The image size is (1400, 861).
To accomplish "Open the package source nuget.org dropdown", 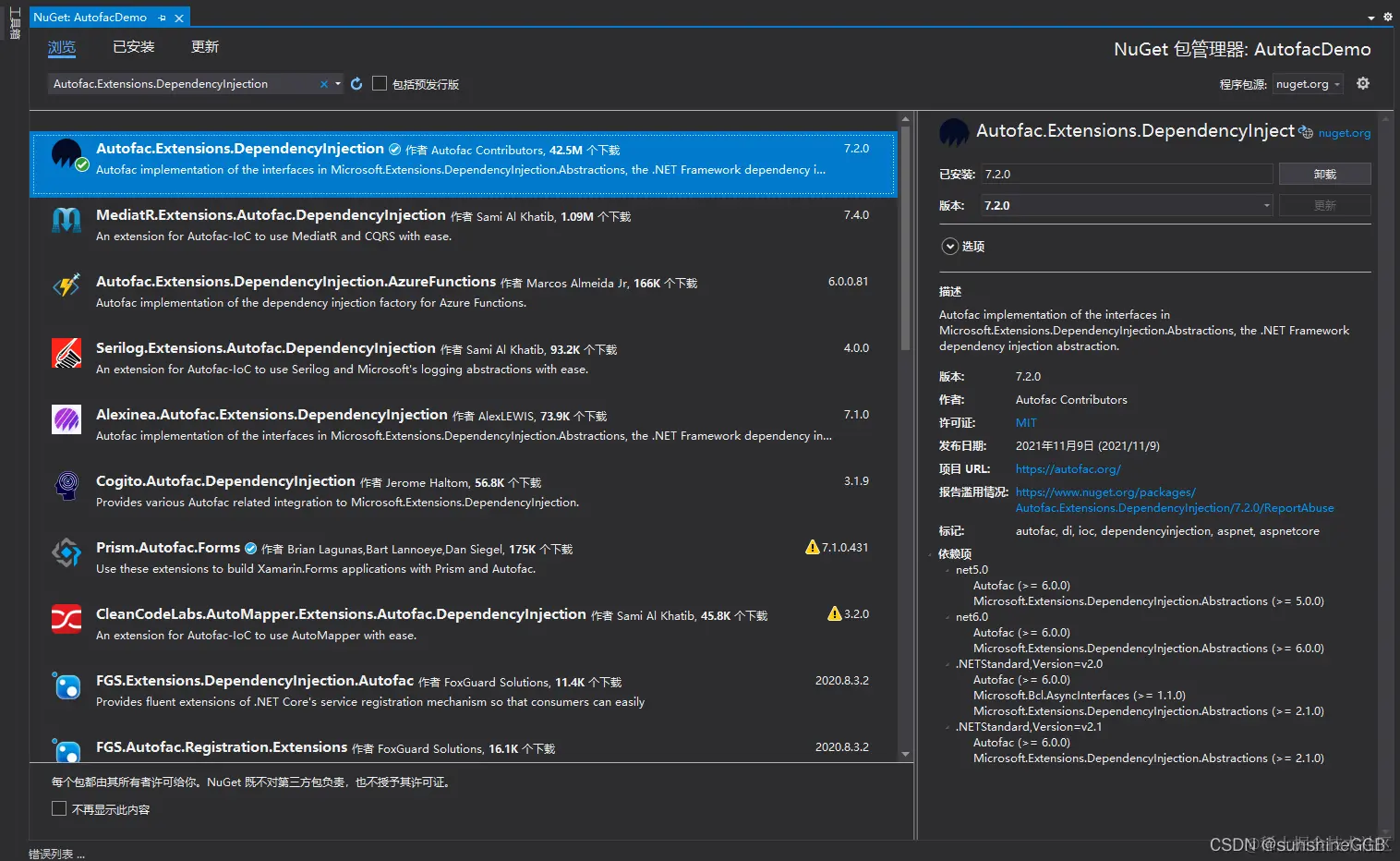I will tap(1308, 84).
